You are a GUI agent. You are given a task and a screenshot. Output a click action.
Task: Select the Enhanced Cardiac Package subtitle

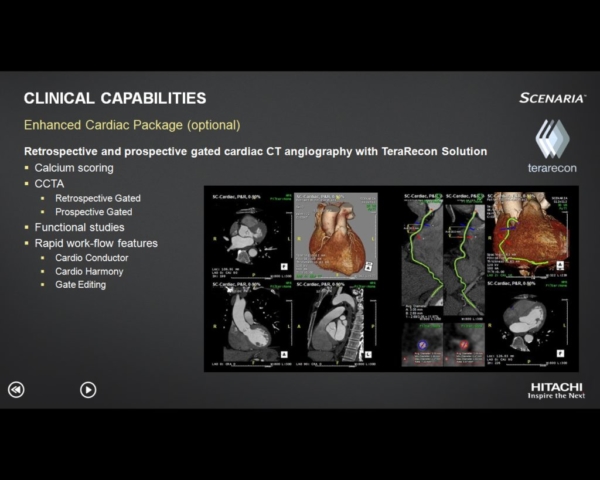pyautogui.click(x=132, y=125)
